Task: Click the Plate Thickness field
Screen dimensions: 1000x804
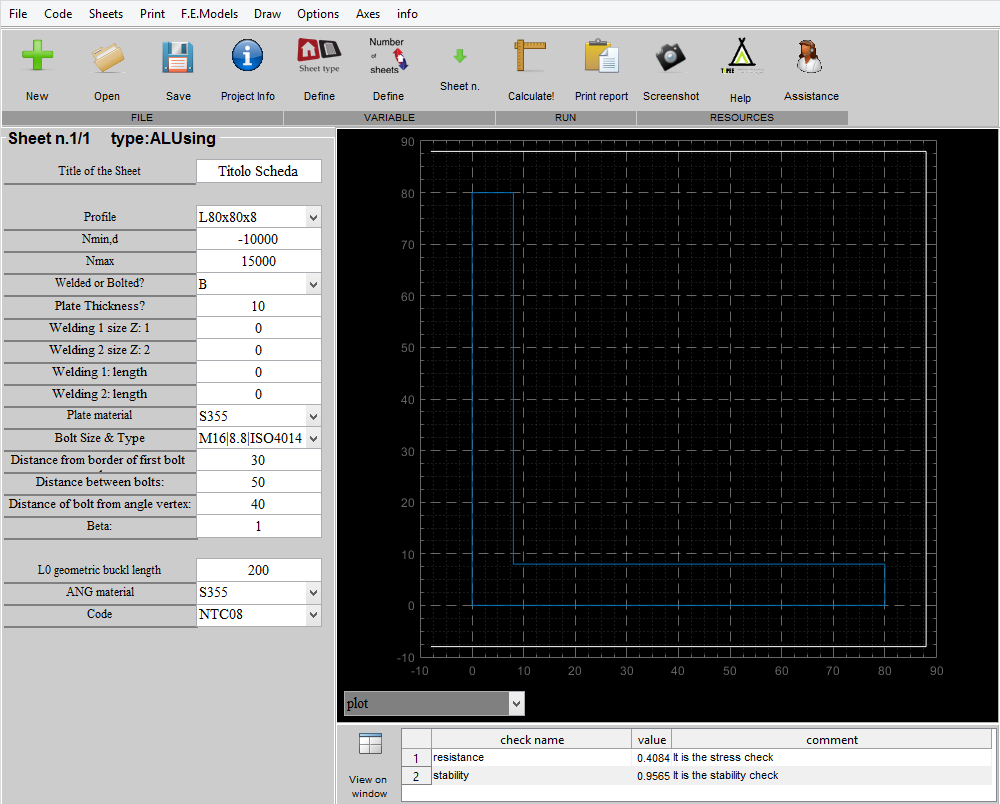Action: [x=258, y=306]
